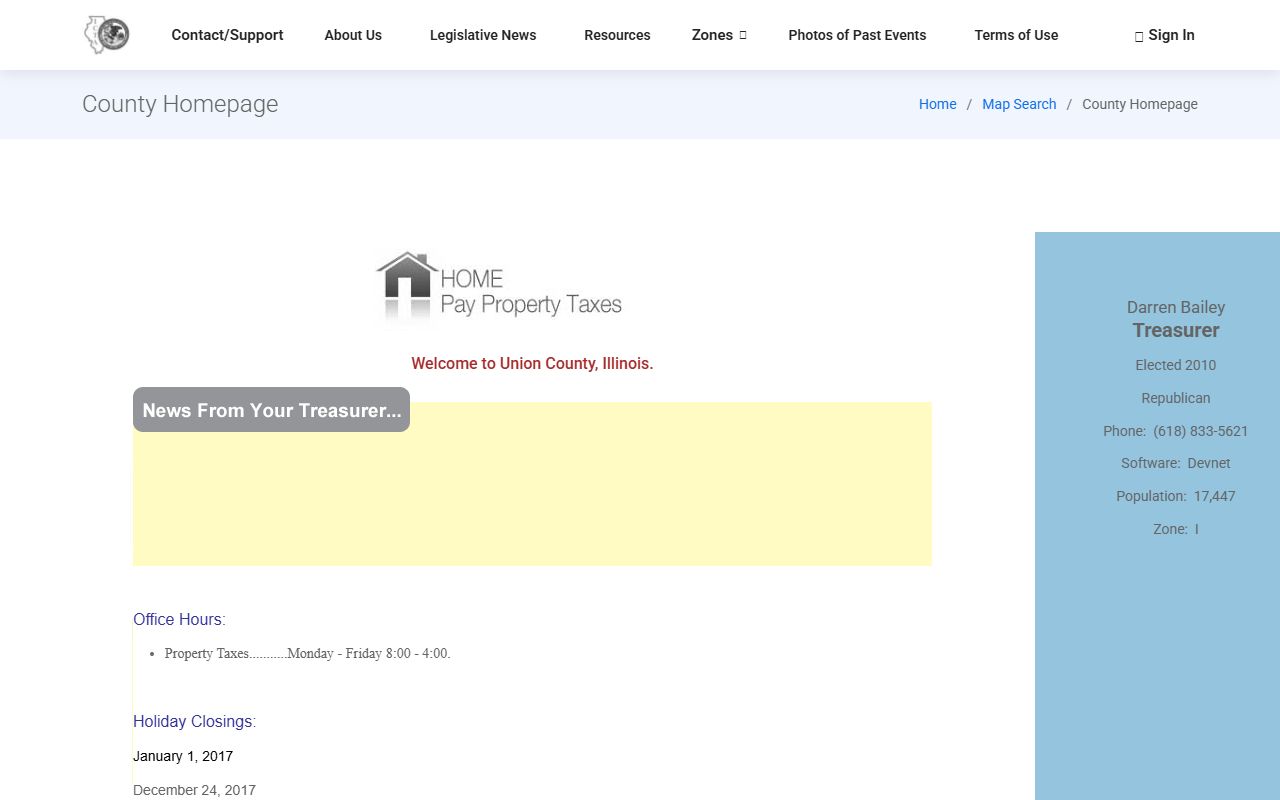View Photos of Past Events

[x=857, y=35]
